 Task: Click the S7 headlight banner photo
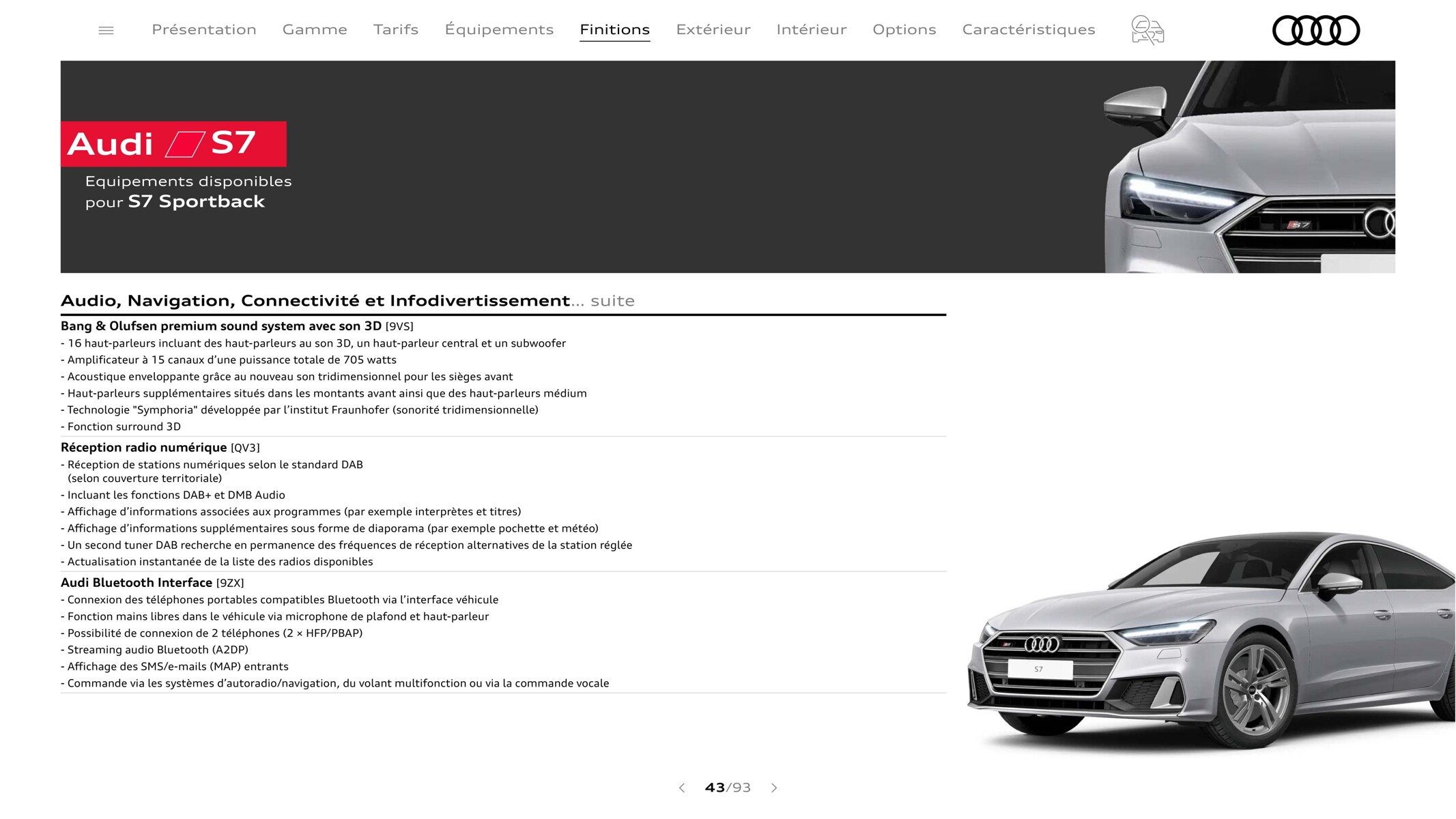(1249, 167)
